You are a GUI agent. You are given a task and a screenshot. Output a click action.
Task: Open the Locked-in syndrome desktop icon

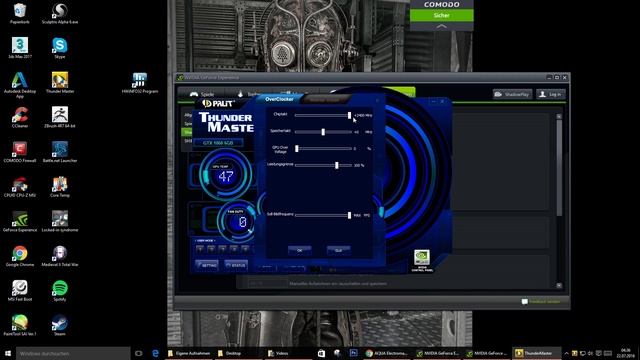click(x=60, y=221)
